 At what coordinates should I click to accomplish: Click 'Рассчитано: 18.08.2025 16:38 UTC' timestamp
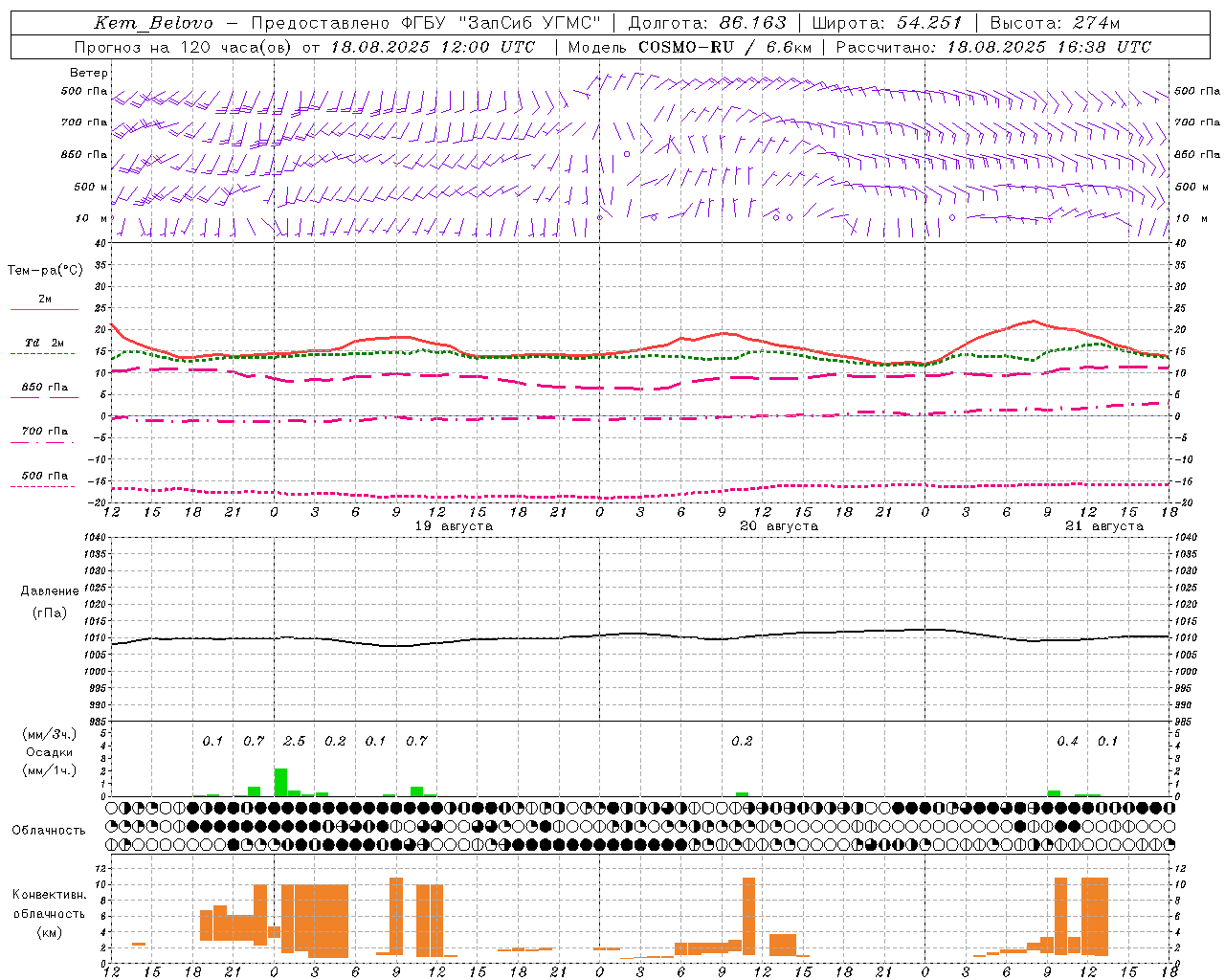point(993,47)
